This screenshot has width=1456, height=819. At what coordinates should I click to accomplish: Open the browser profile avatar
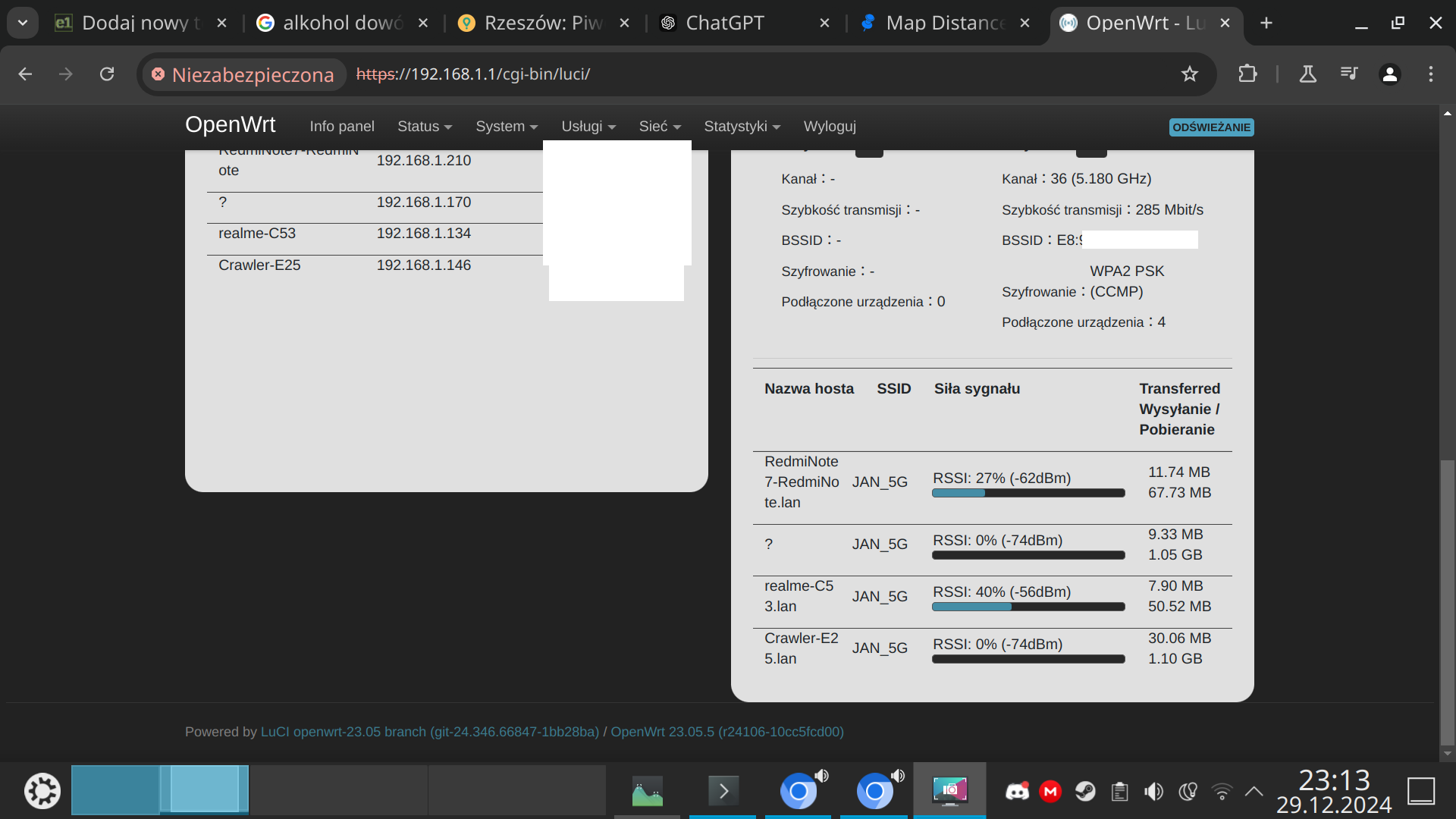click(1390, 74)
